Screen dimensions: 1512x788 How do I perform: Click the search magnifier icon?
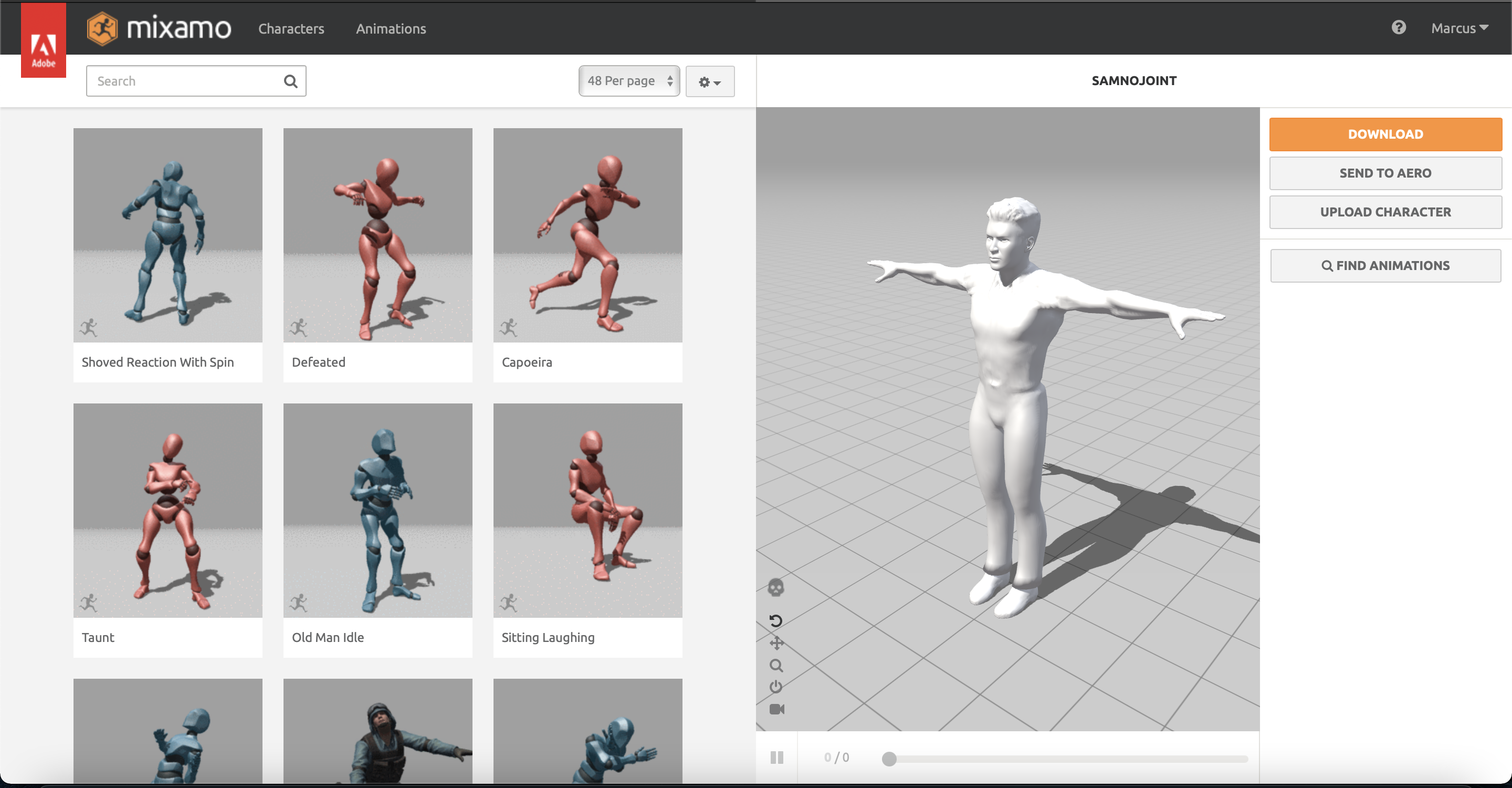[x=290, y=81]
